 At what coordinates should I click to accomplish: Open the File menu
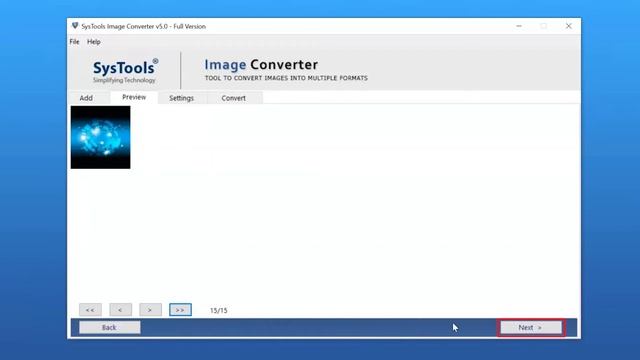pyautogui.click(x=74, y=42)
